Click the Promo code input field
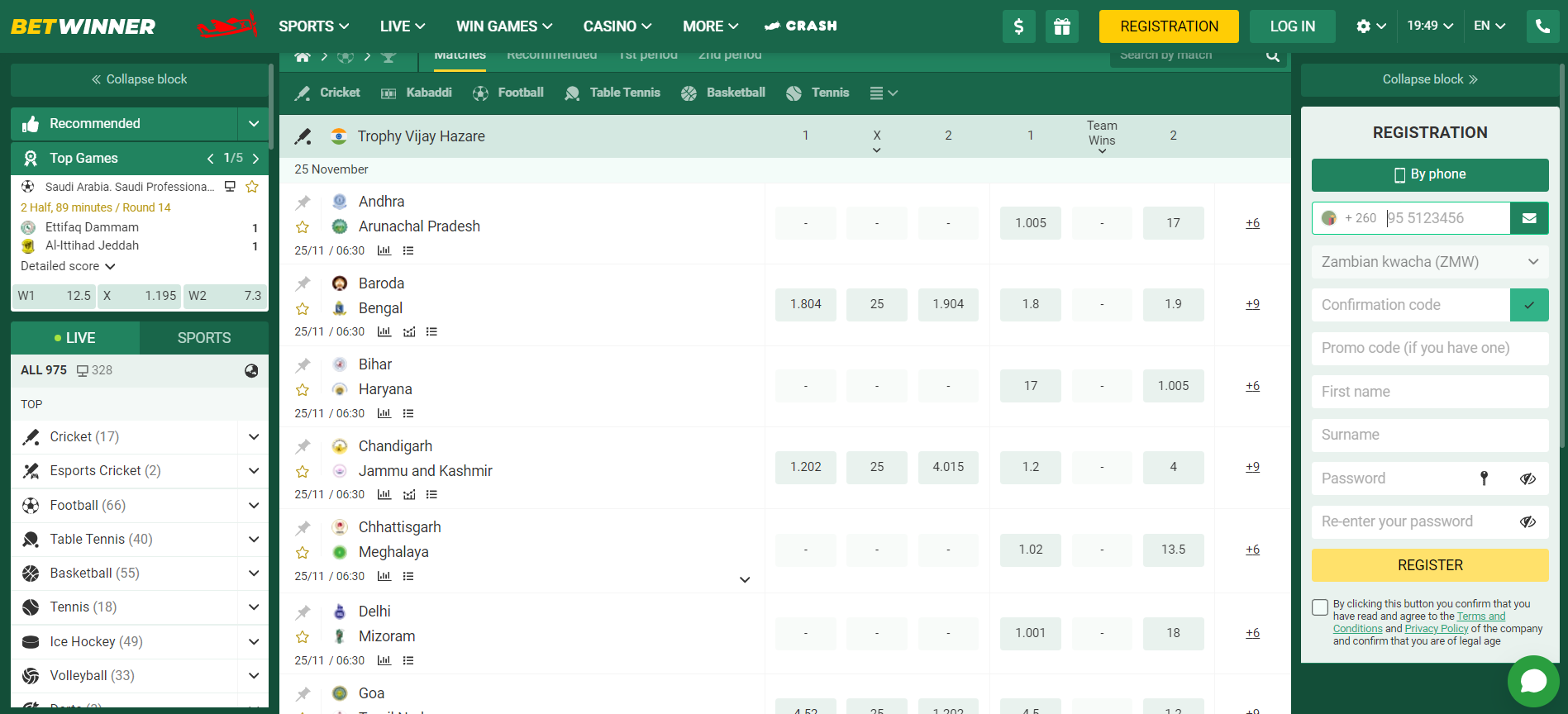1568x714 pixels. [x=1430, y=348]
